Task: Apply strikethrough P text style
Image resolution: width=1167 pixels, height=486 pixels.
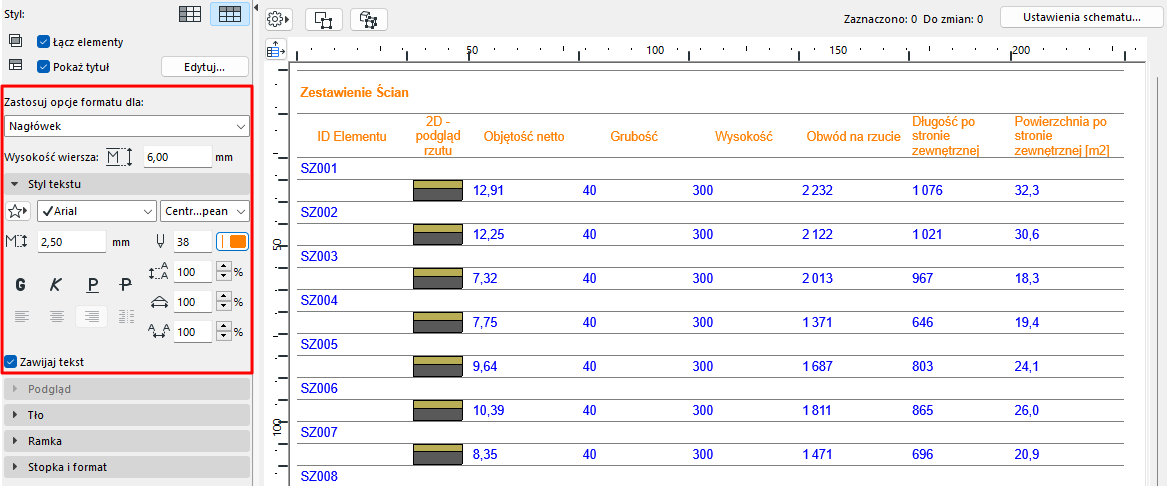Action: click(126, 284)
